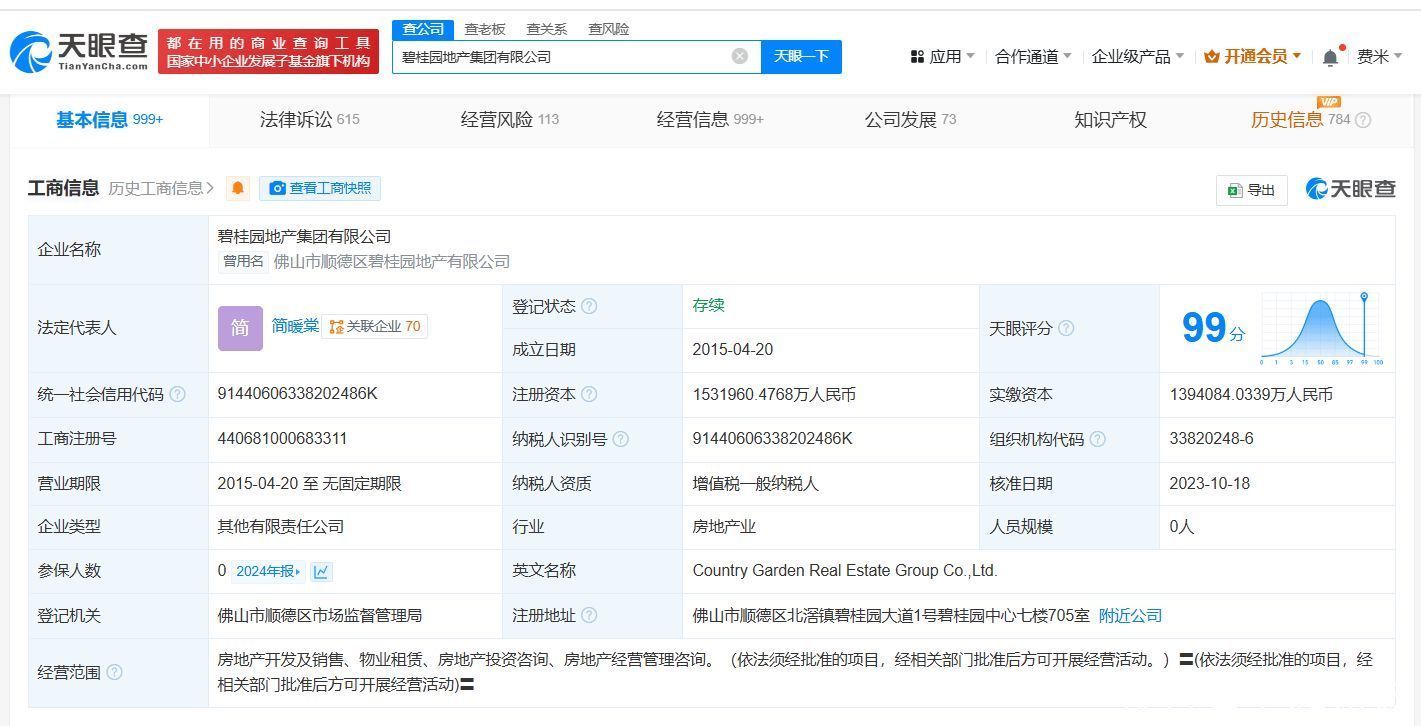Open the 参保人数 trend chart icon
Viewport: 1421px width, 726px height.
coord(321,571)
